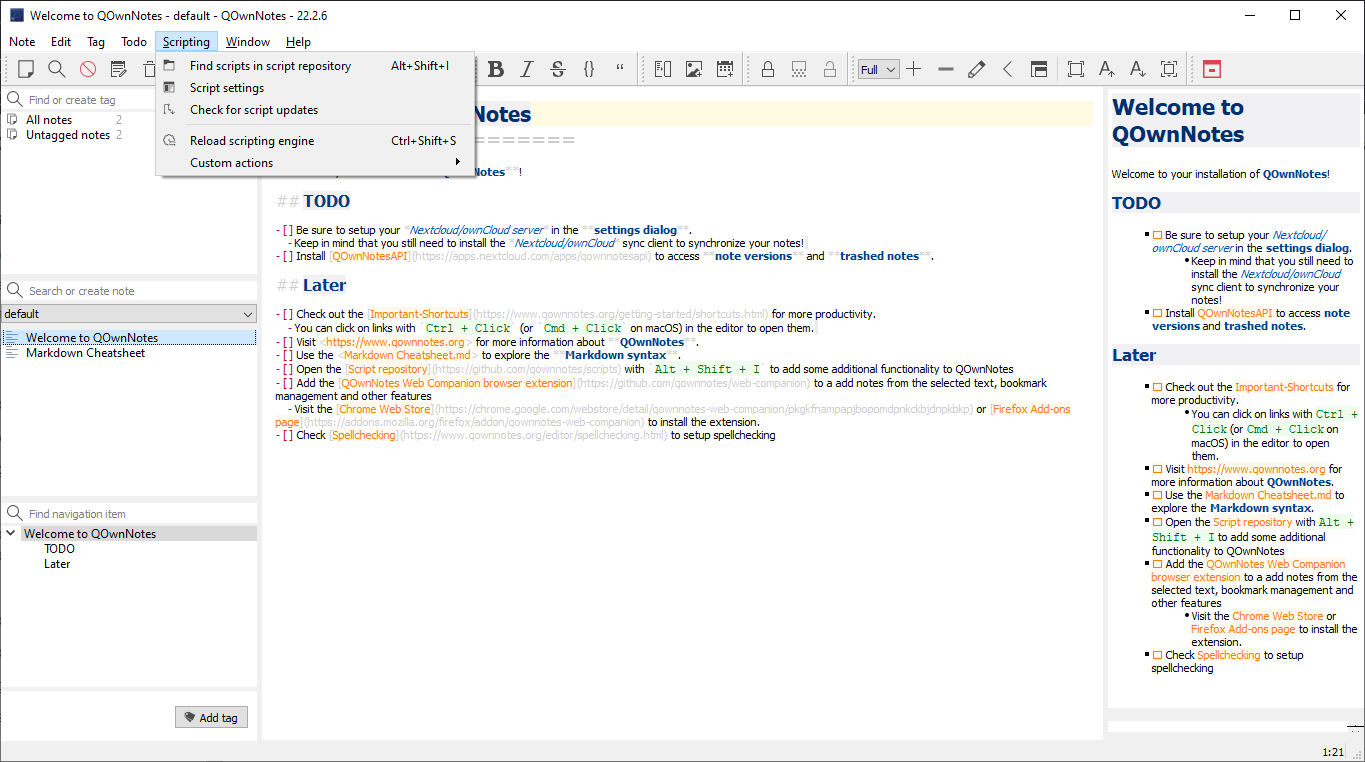Apply strikethrough formatting
The width and height of the screenshot is (1365, 762).
[x=558, y=69]
